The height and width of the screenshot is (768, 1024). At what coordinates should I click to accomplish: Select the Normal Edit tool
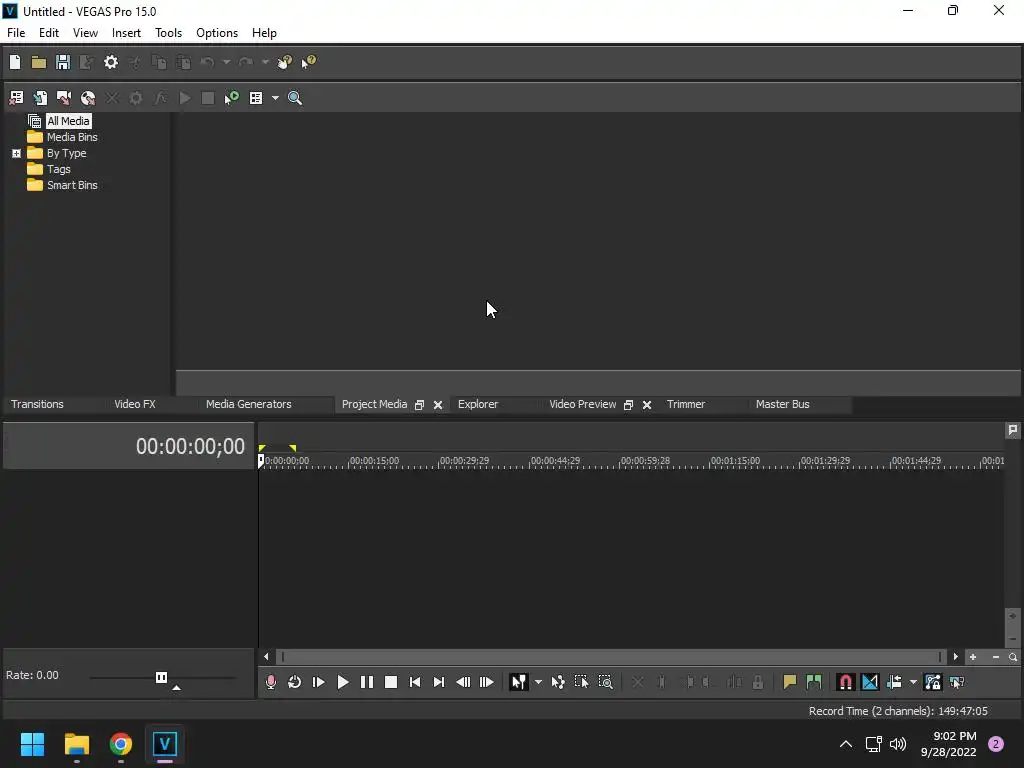point(519,682)
